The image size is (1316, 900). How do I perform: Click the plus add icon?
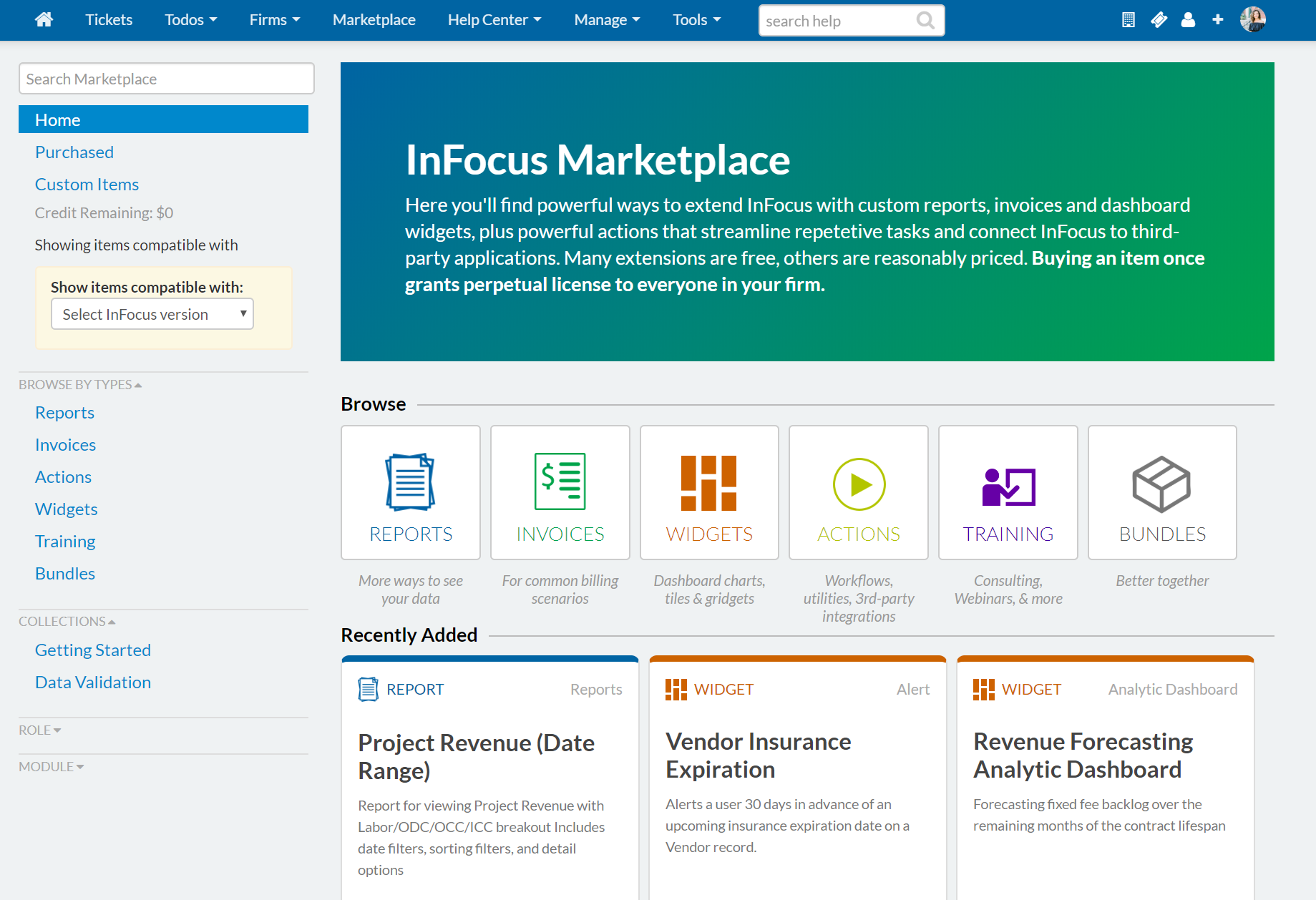point(1218,20)
